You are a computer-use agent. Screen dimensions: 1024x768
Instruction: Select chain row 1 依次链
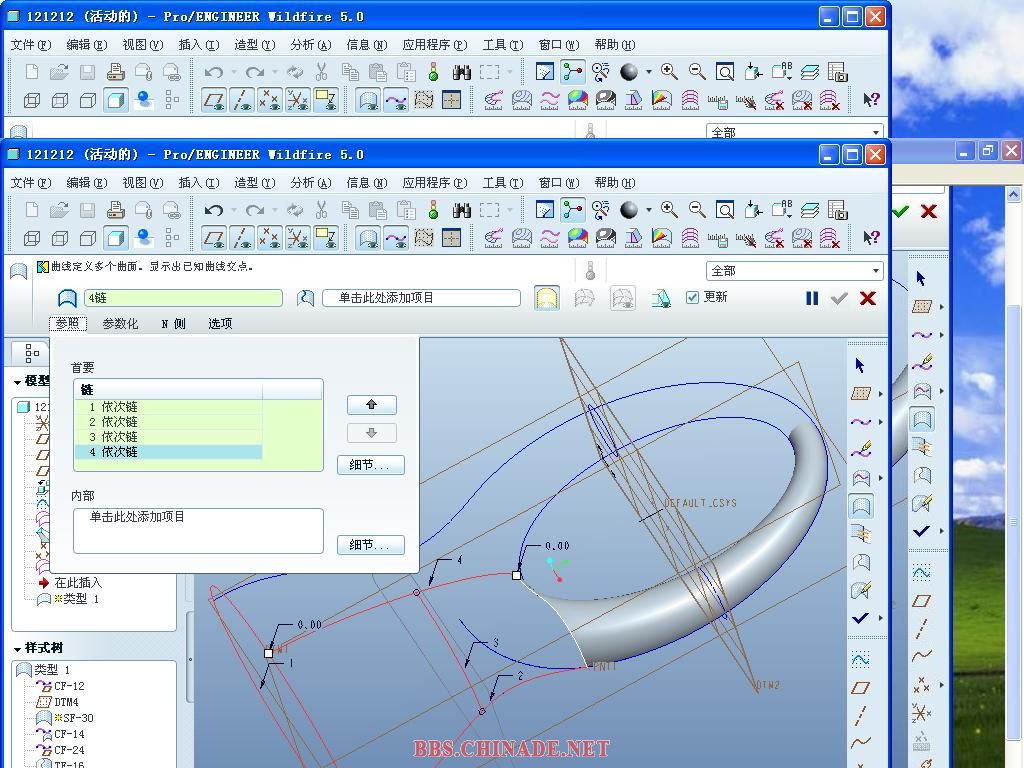pyautogui.click(x=168, y=407)
